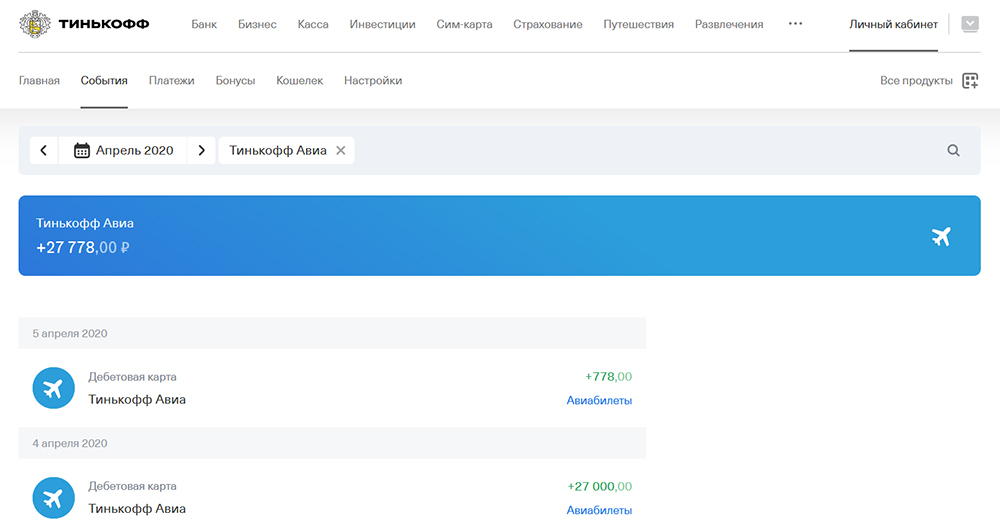Open the +27 000,00 Тинькофф Авиа operation

[x=332, y=496]
